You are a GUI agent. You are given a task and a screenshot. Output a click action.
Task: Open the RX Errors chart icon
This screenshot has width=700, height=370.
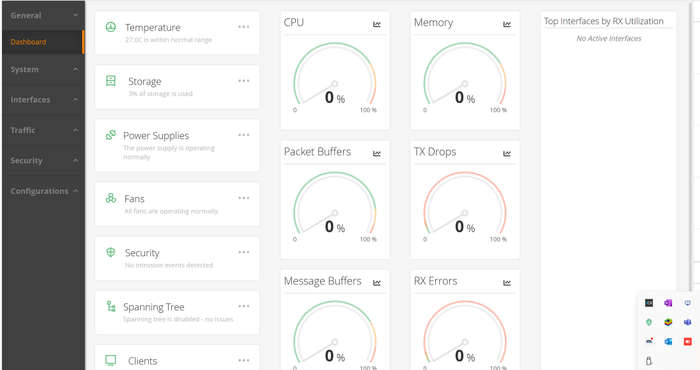pyautogui.click(x=507, y=283)
